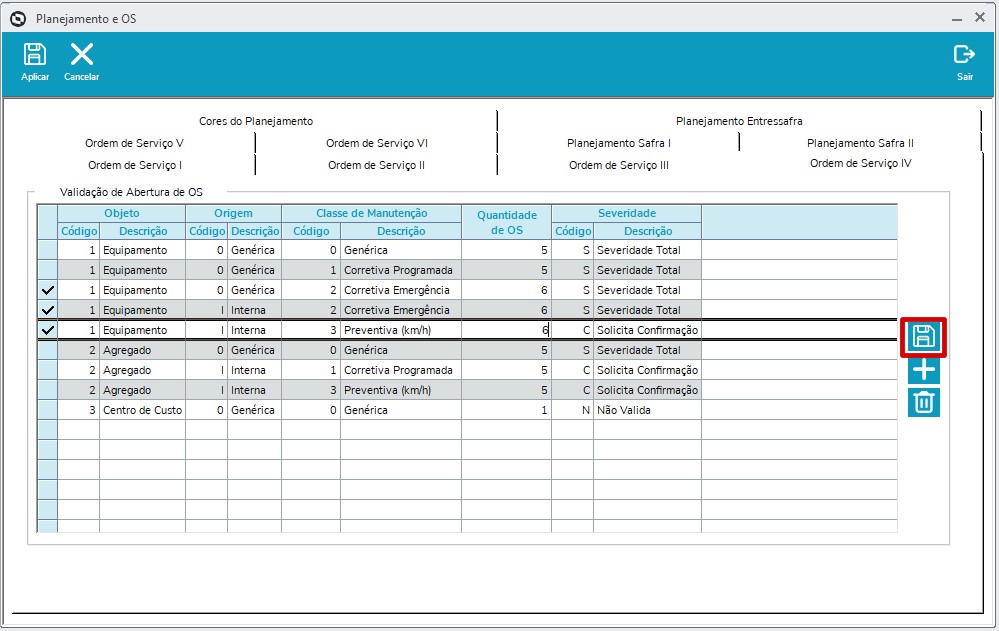Image resolution: width=999 pixels, height=631 pixels.
Task: Click the Sair exit icon
Action: pos(964,55)
